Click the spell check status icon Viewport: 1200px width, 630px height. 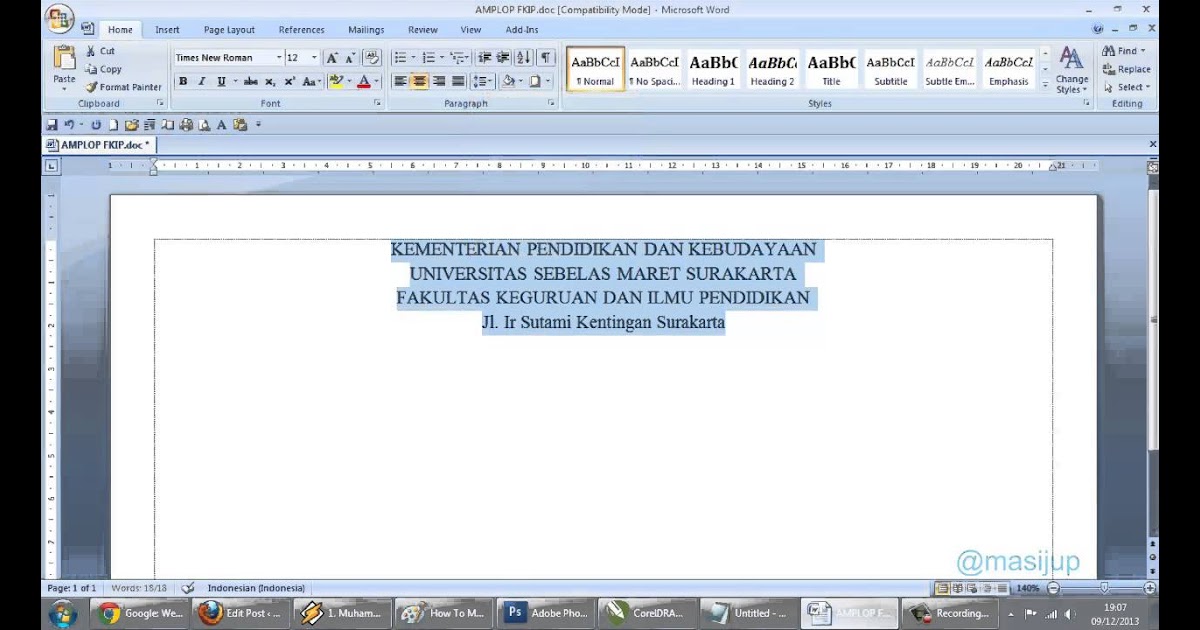(x=188, y=588)
